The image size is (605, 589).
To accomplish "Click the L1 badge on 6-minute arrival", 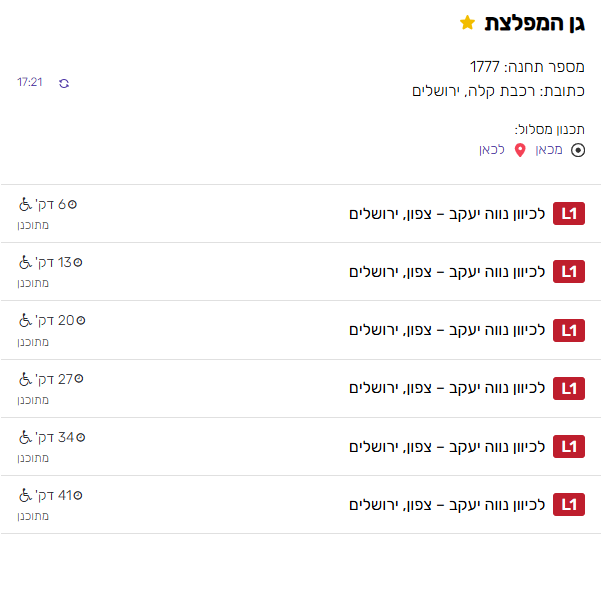I will click(x=569, y=214).
